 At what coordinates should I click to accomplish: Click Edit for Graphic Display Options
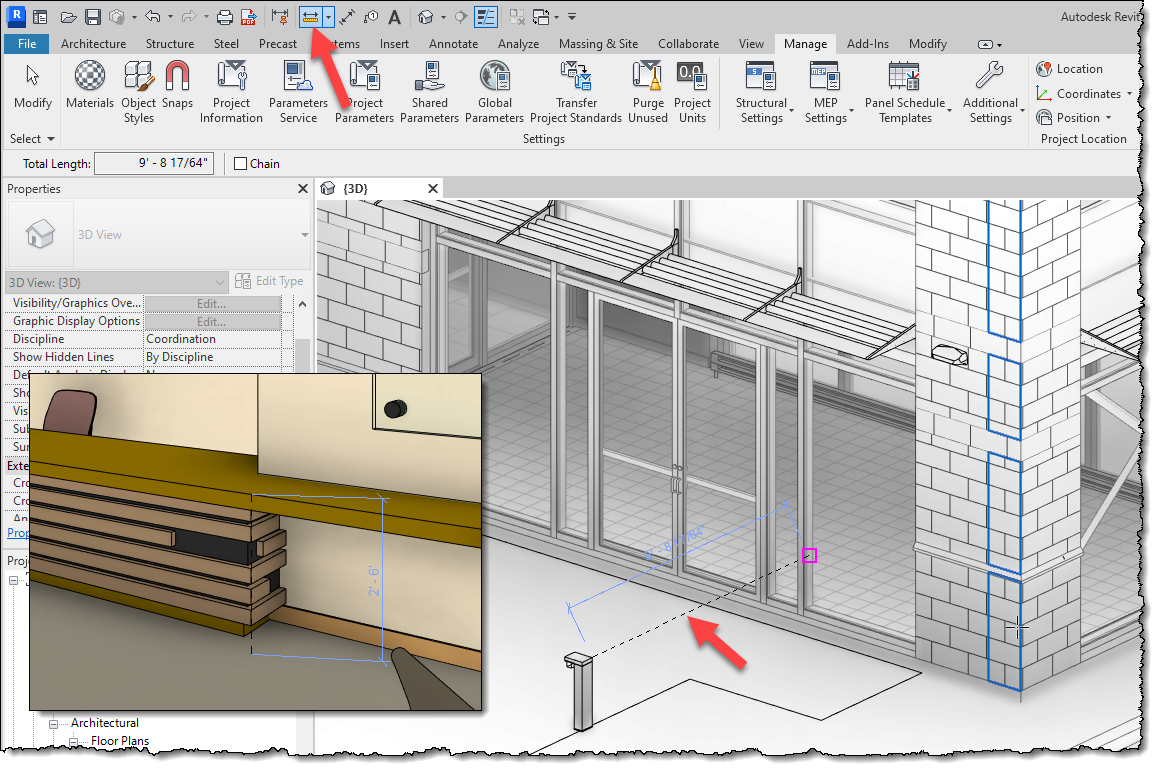(x=212, y=321)
